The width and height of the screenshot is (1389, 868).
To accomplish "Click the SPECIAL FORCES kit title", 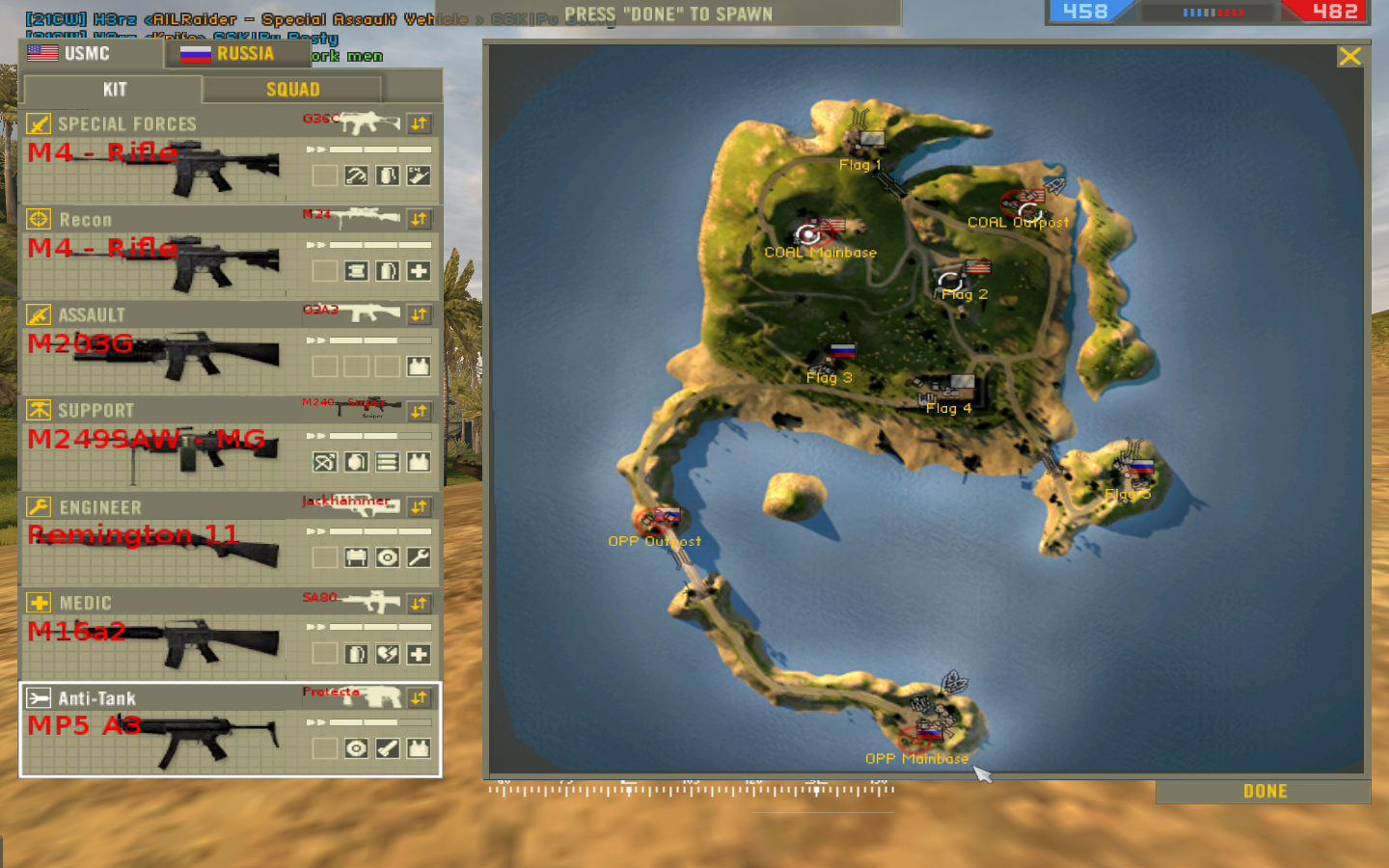I will pyautogui.click(x=127, y=123).
